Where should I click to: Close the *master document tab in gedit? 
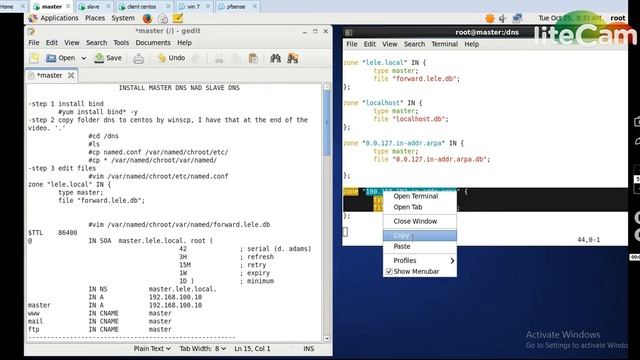[71, 76]
